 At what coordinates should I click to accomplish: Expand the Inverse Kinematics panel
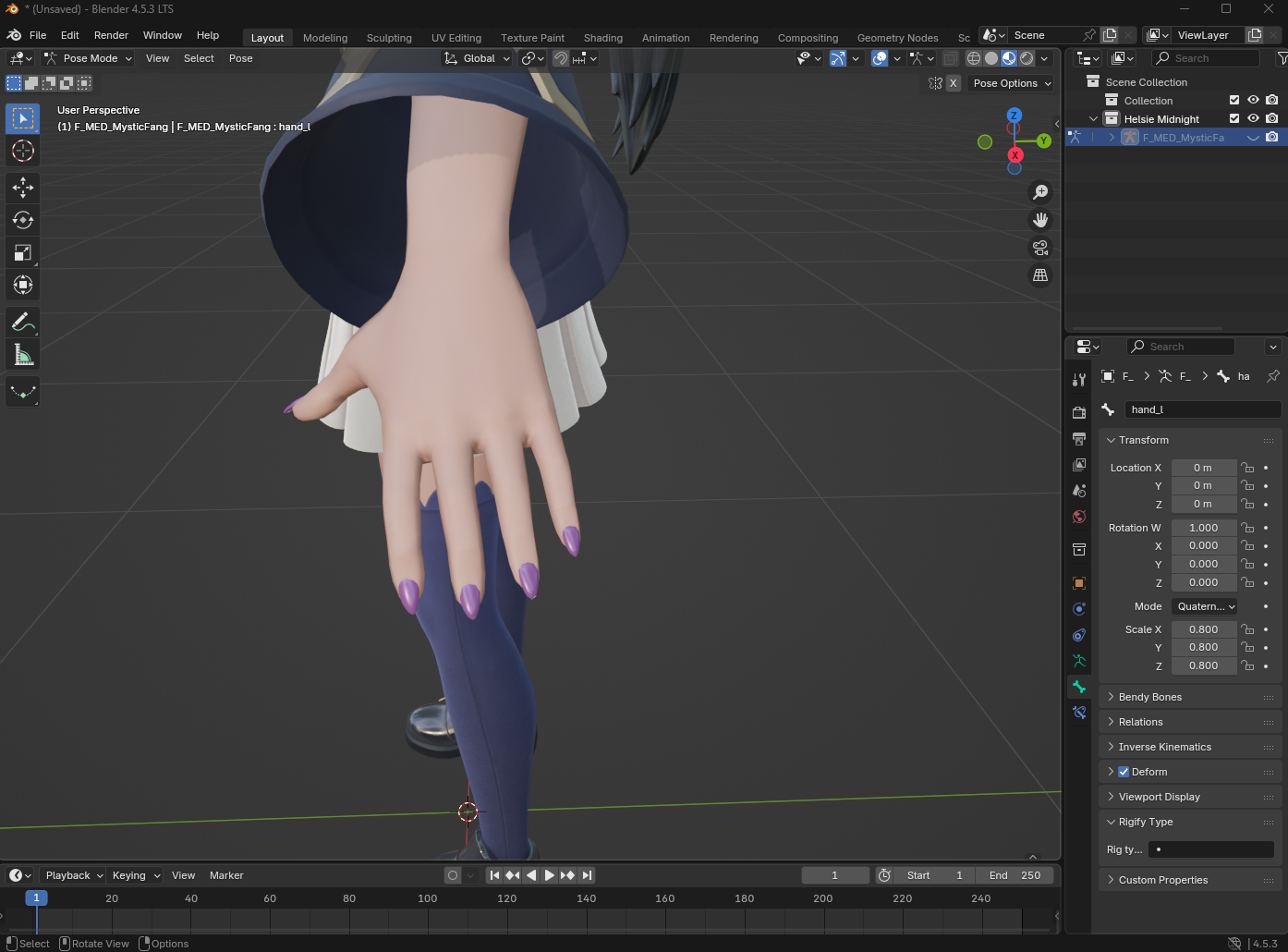click(x=1164, y=747)
